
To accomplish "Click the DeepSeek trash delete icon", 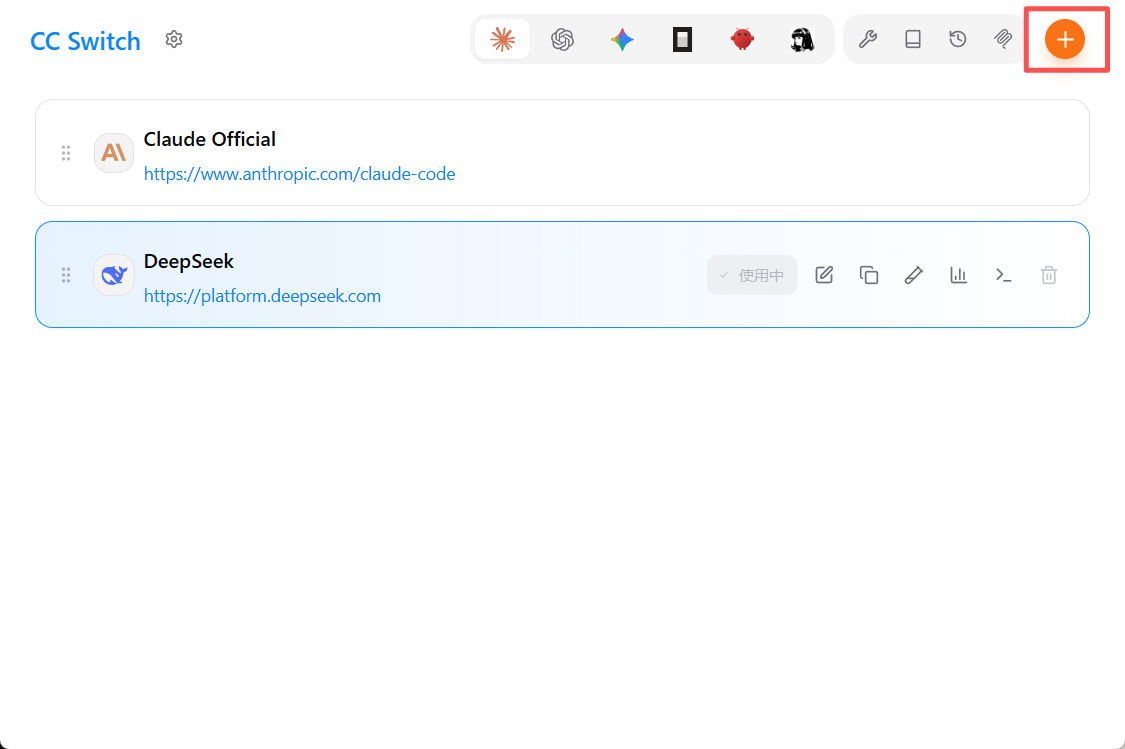I will click(1049, 275).
